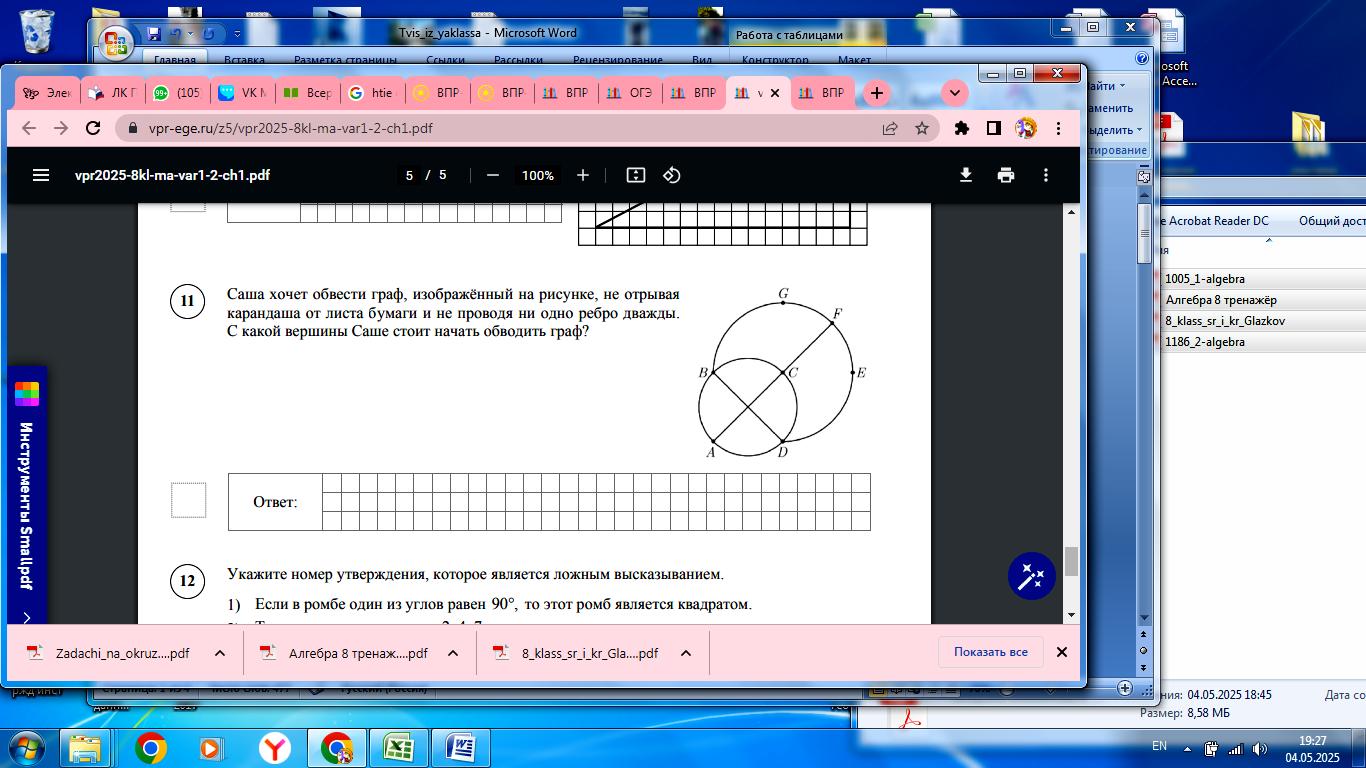Image resolution: width=1366 pixels, height=768 pixels.
Task: Zoom in with the plus button
Action: (583, 175)
